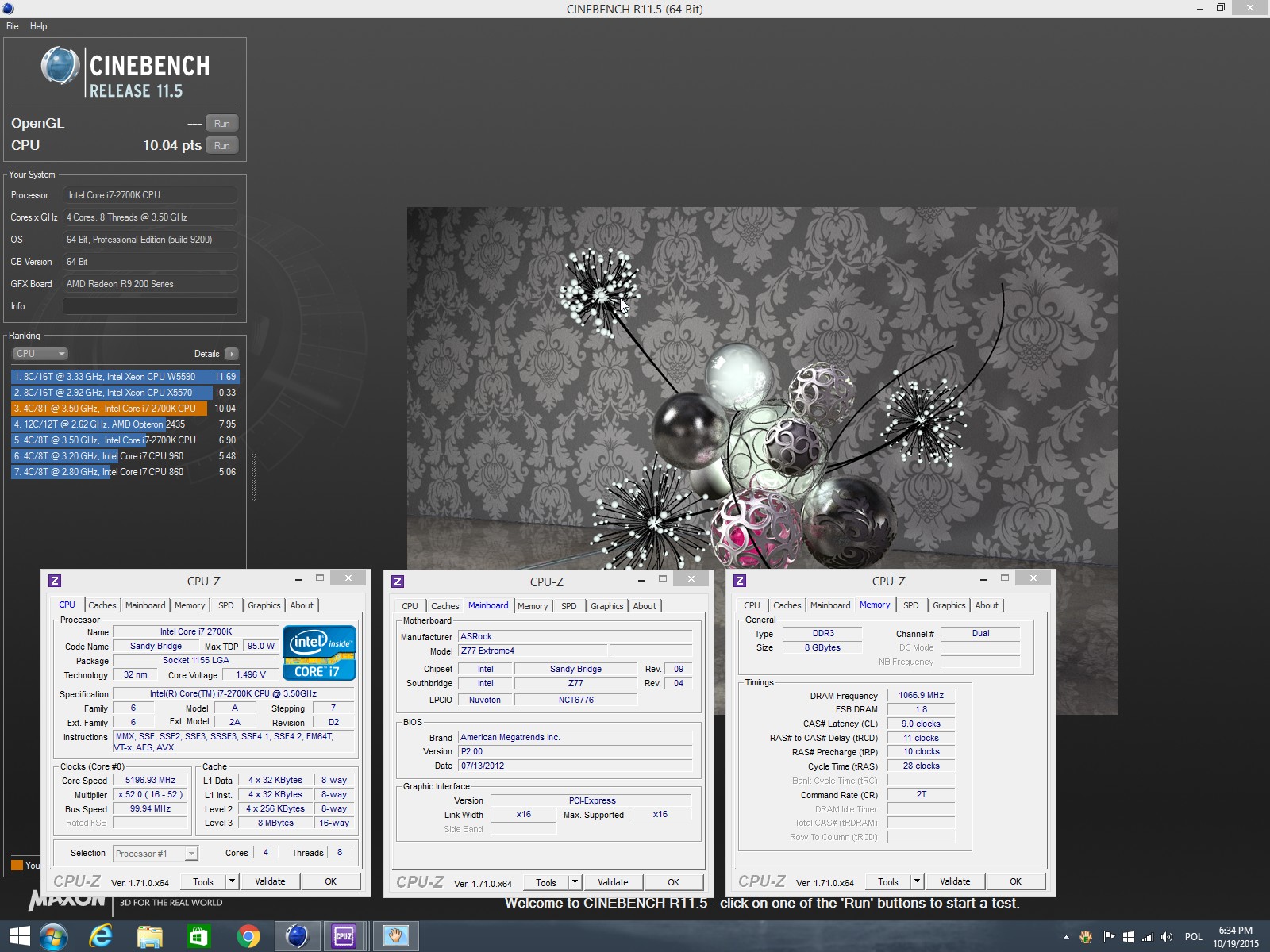Show hidden system tray icons
1270x952 pixels.
point(1066,938)
